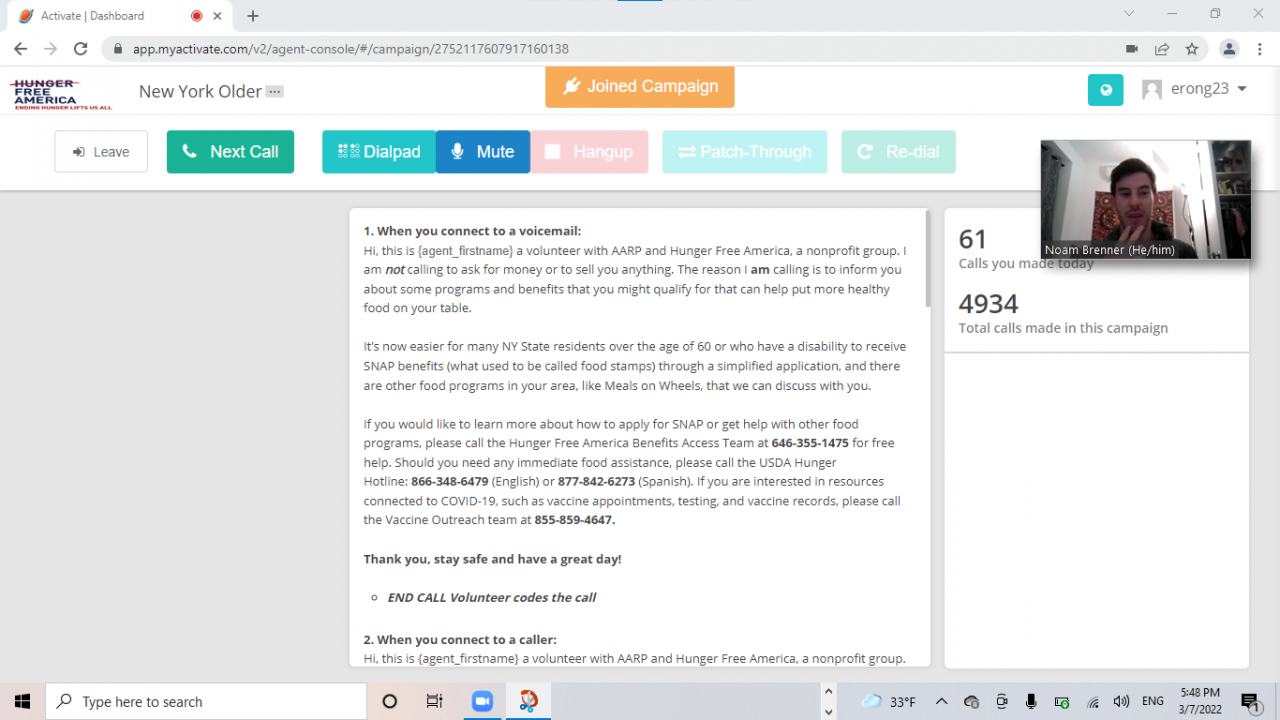Screen dimensions: 1280x720
Task: Click the hotline number 866-348-6479
Action: (x=450, y=481)
